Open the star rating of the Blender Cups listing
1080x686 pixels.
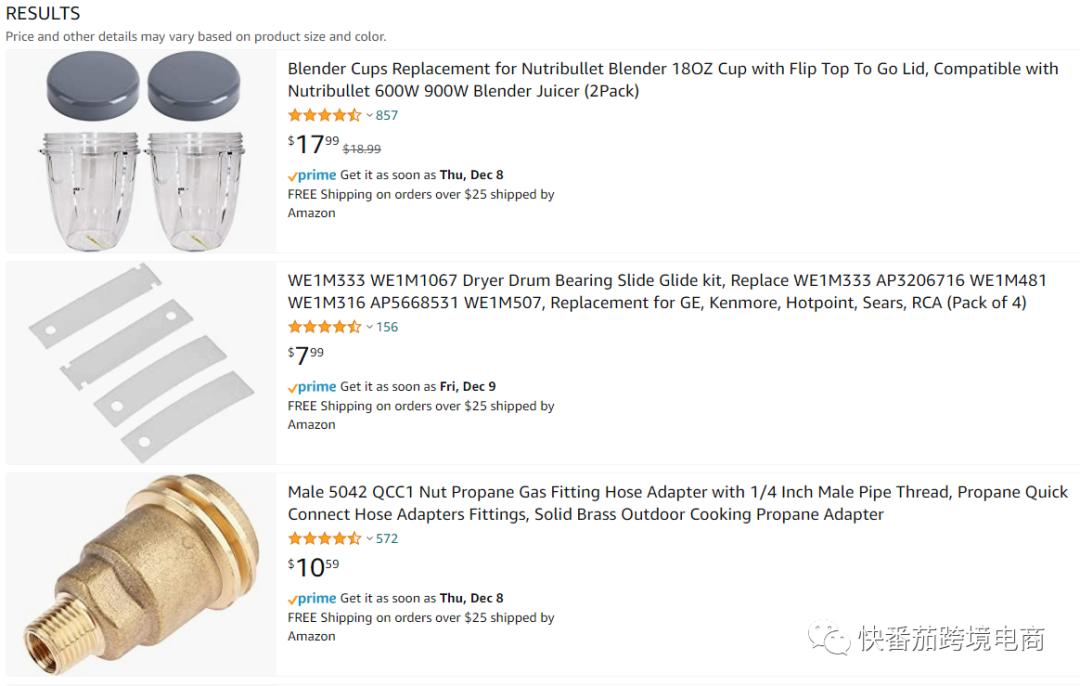324,115
